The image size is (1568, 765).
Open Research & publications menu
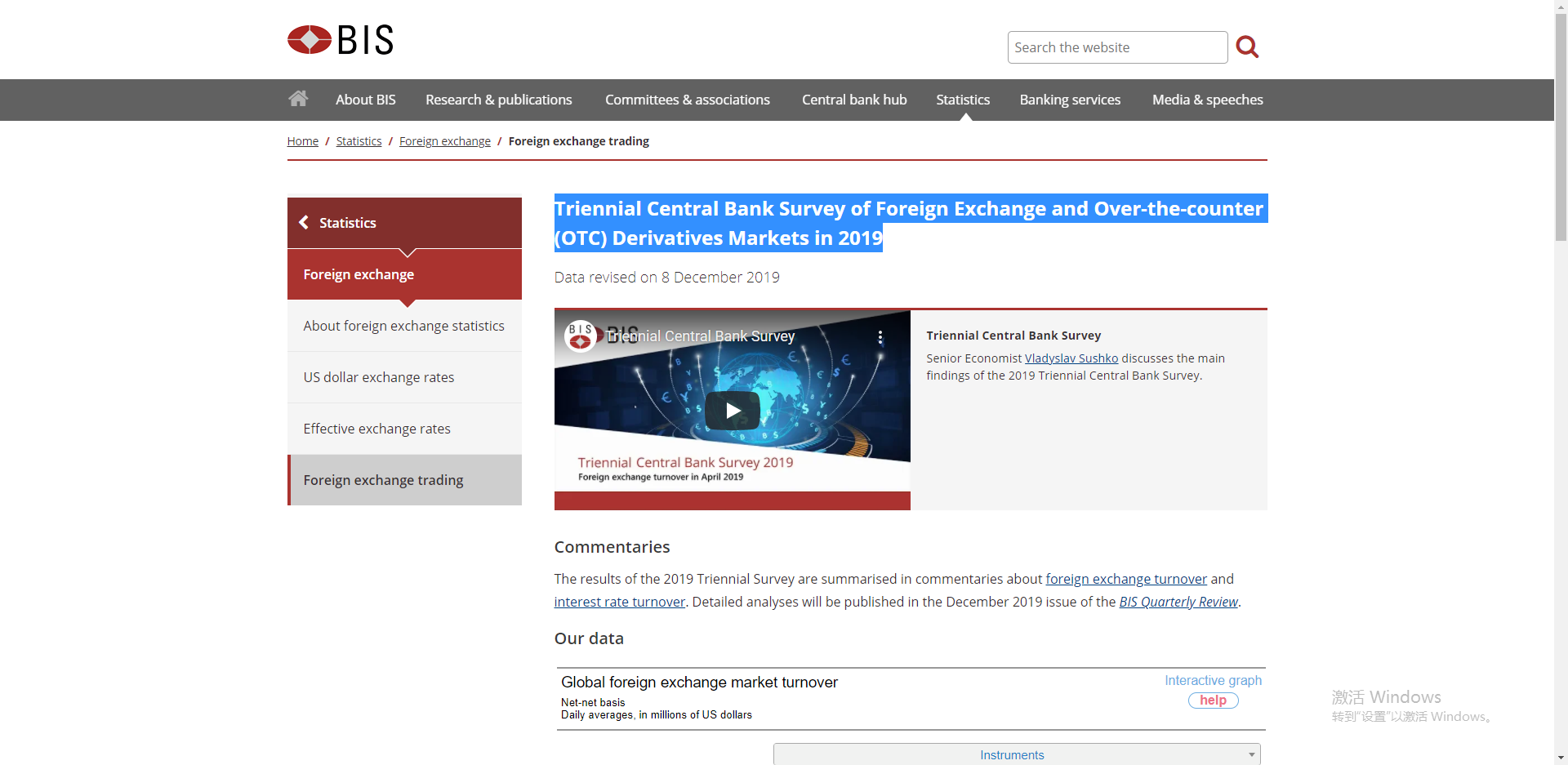click(x=498, y=100)
